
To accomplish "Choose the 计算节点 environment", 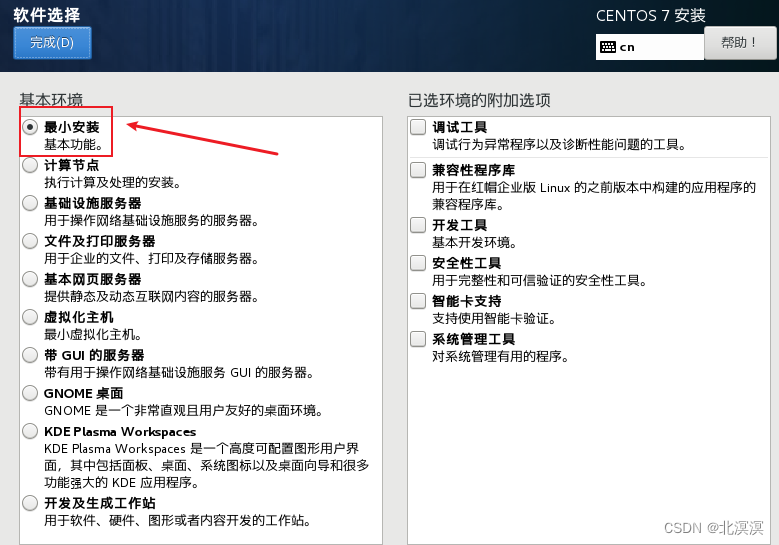I will (x=30, y=165).
